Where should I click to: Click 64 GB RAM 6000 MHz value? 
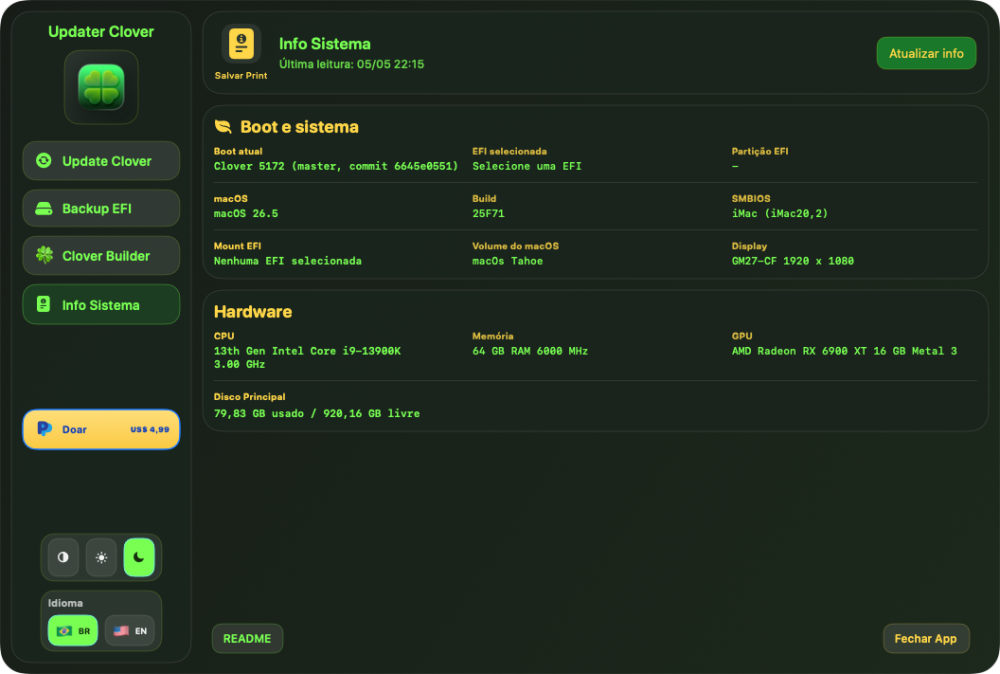point(530,351)
